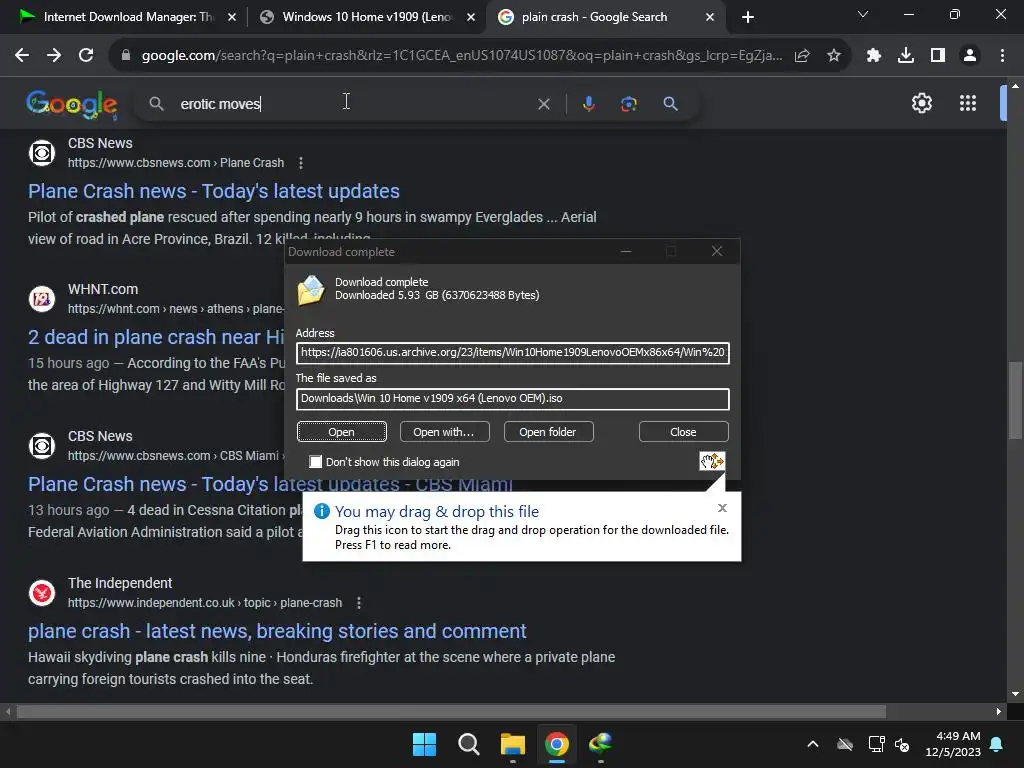Click Close in Download complete dialog
The height and width of the screenshot is (768, 1024).
(x=683, y=432)
